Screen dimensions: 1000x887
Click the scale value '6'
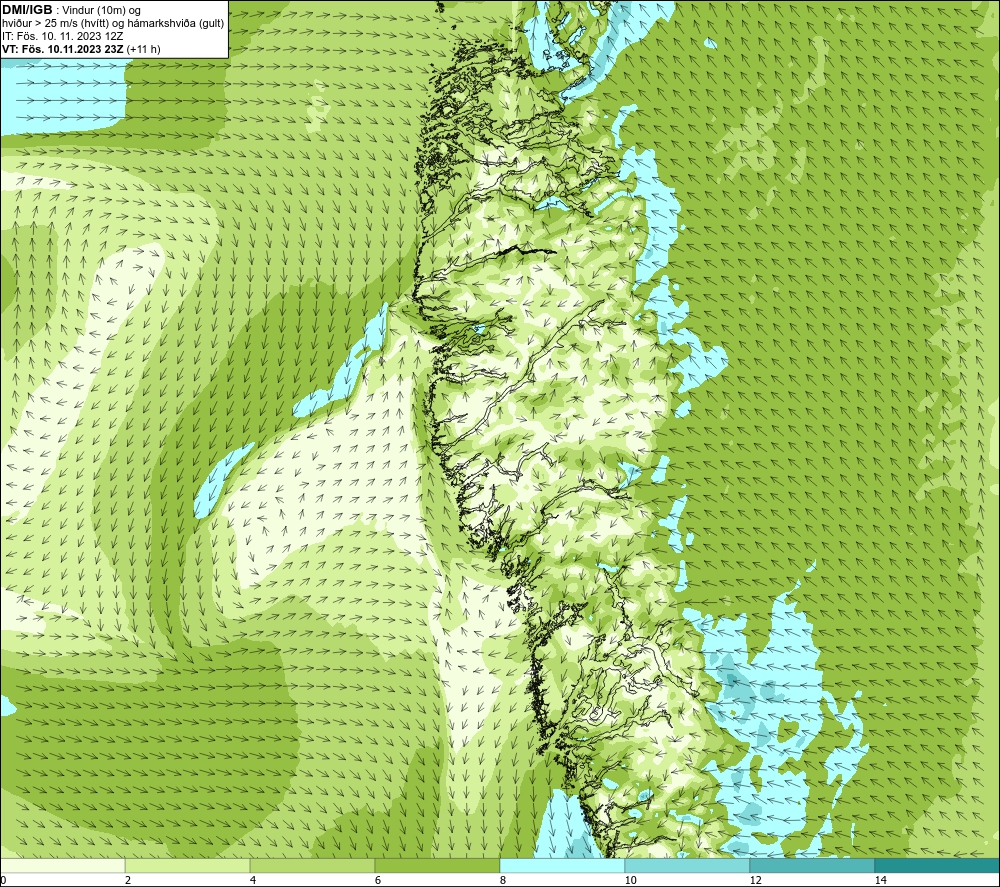378,880
